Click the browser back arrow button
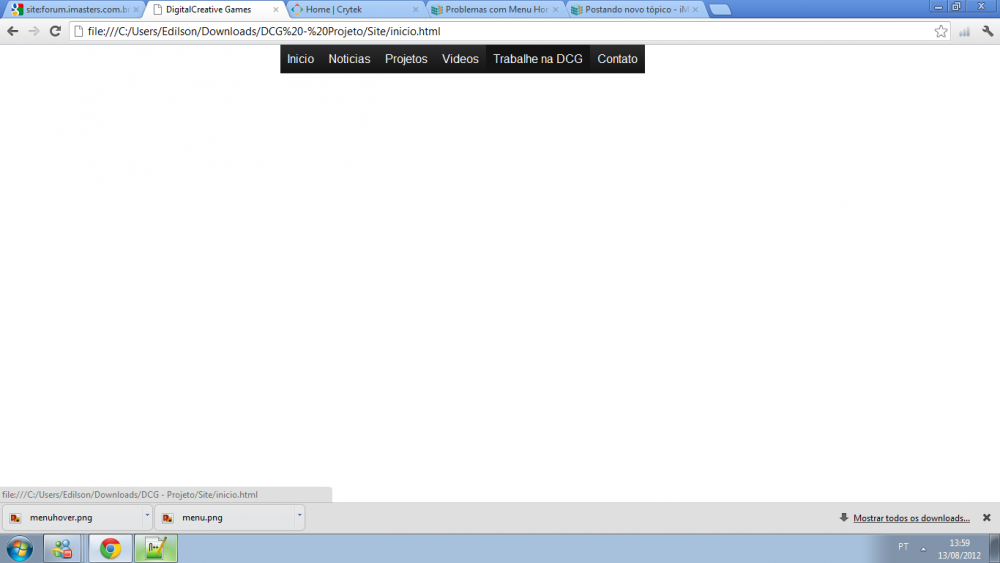Viewport: 1000px width, 563px height. coord(13,31)
